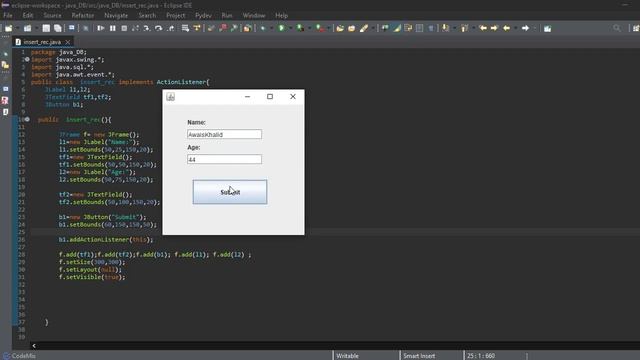Click the Coverage run toolbar icon
Image resolution: width=640 pixels, height=360 pixels.
pos(300,28)
